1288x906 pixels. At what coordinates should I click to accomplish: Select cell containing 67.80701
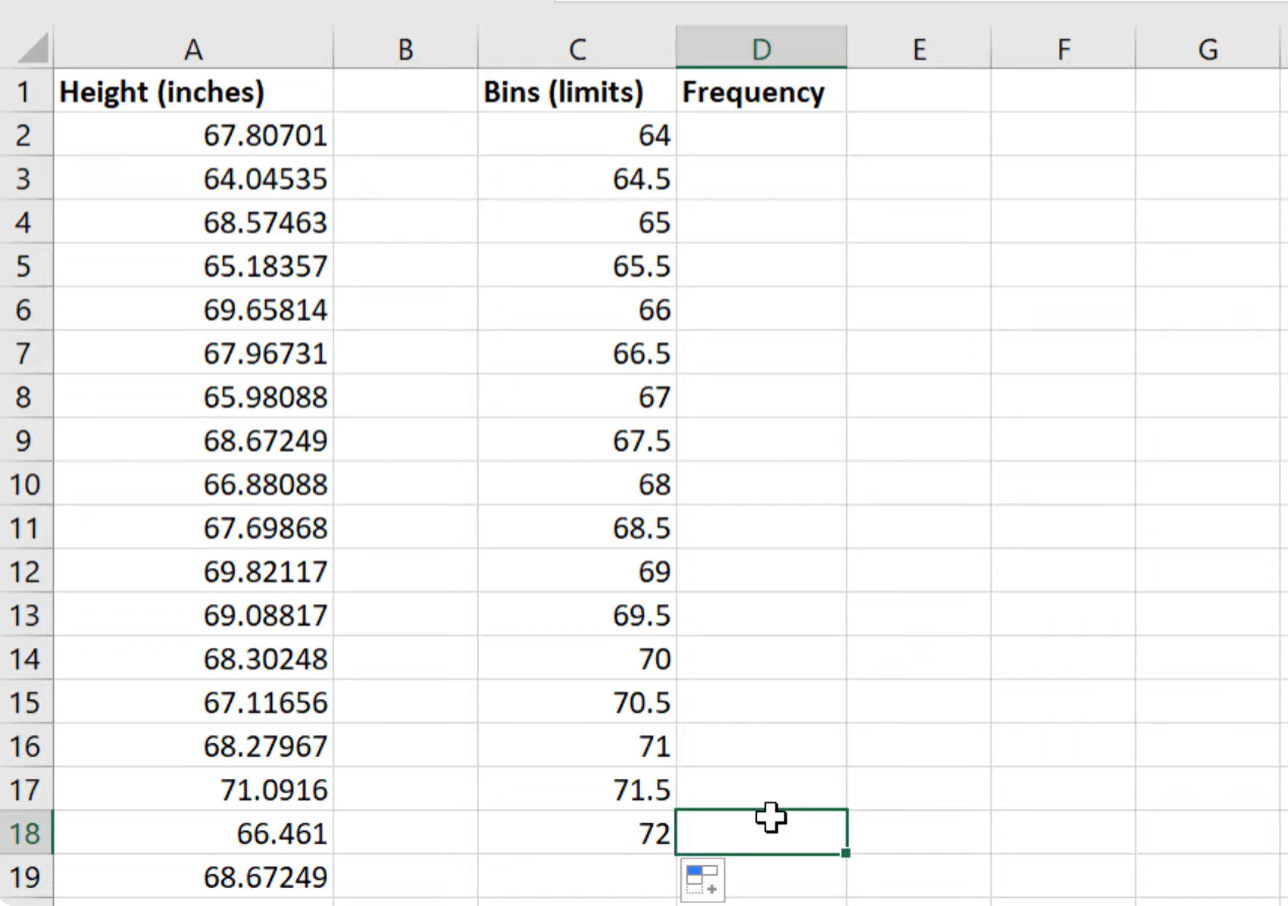point(193,135)
